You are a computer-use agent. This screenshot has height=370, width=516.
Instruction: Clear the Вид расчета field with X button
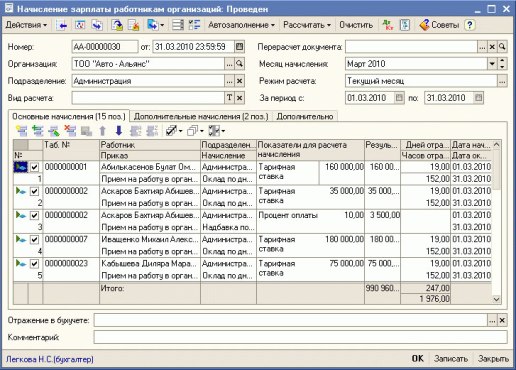239,98
